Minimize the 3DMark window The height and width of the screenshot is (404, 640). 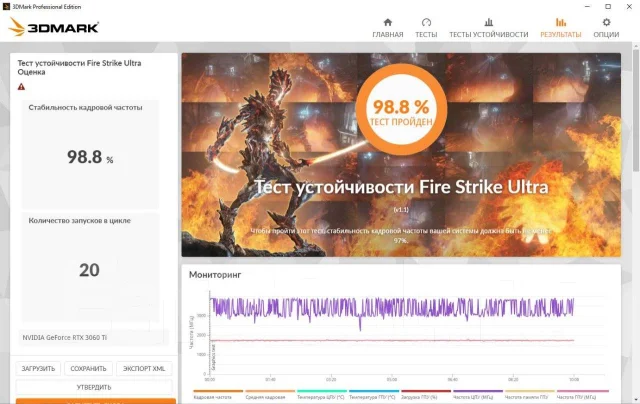(587, 7)
